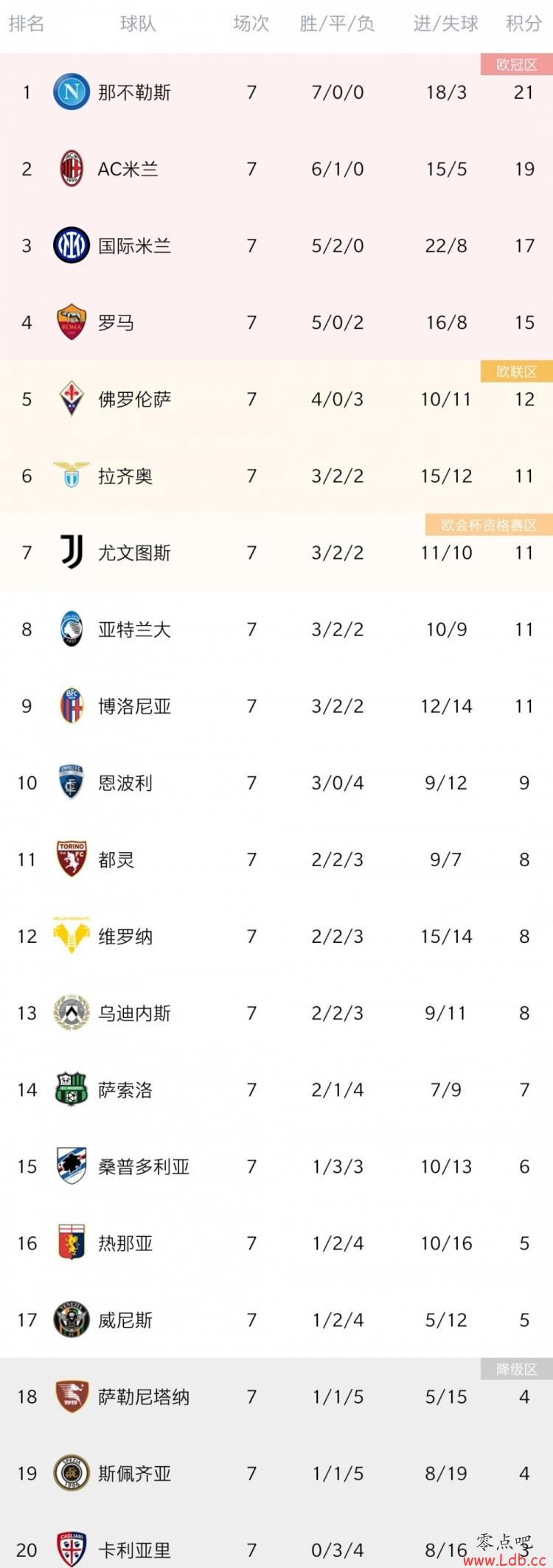Select the 欧会杯资格赛区 tag

(489, 525)
